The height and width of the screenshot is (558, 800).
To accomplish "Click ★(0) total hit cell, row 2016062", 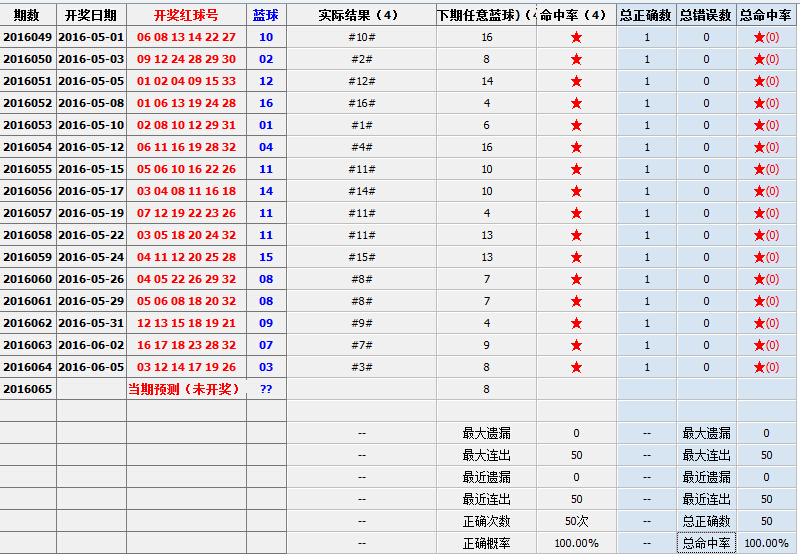I will pyautogui.click(x=766, y=323).
